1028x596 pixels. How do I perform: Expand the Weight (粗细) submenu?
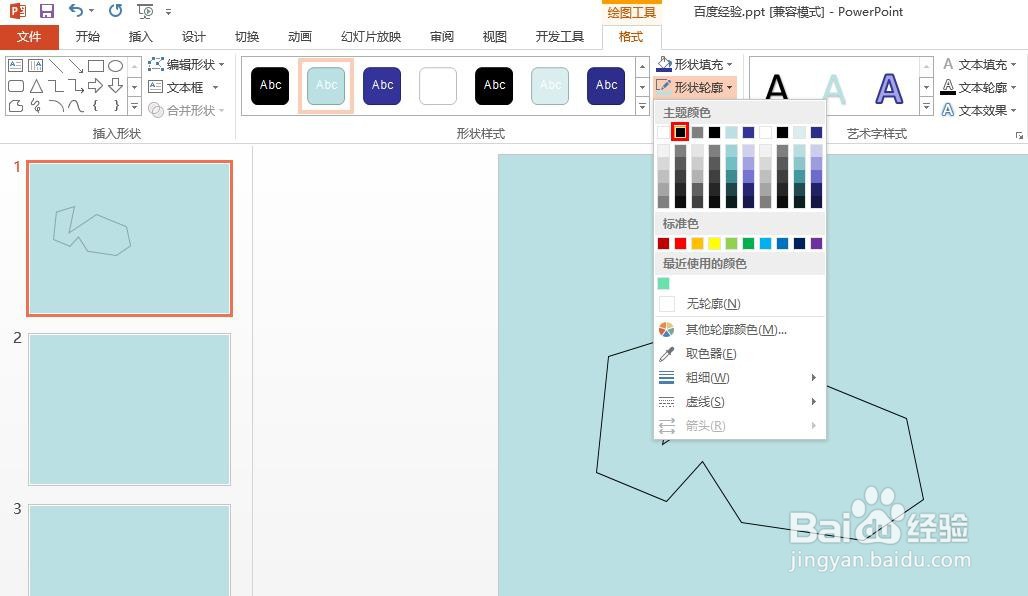[740, 378]
